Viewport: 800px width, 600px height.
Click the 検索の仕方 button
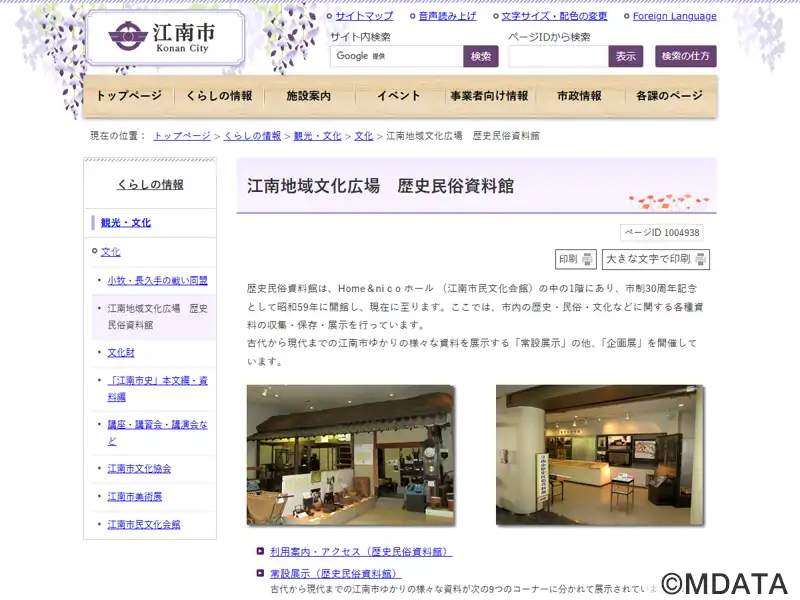[686, 56]
